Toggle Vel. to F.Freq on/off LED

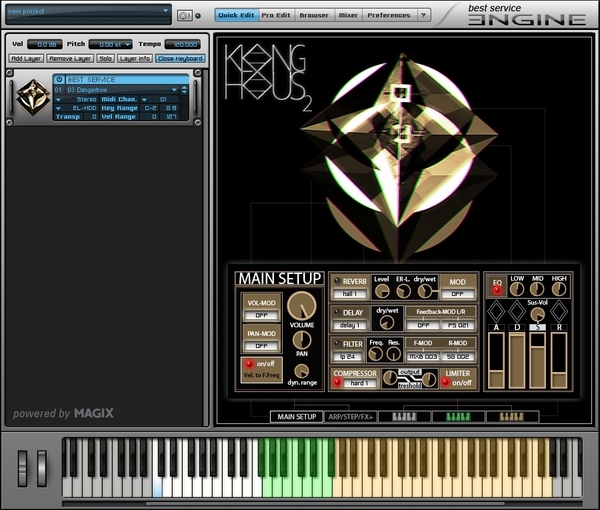247,364
